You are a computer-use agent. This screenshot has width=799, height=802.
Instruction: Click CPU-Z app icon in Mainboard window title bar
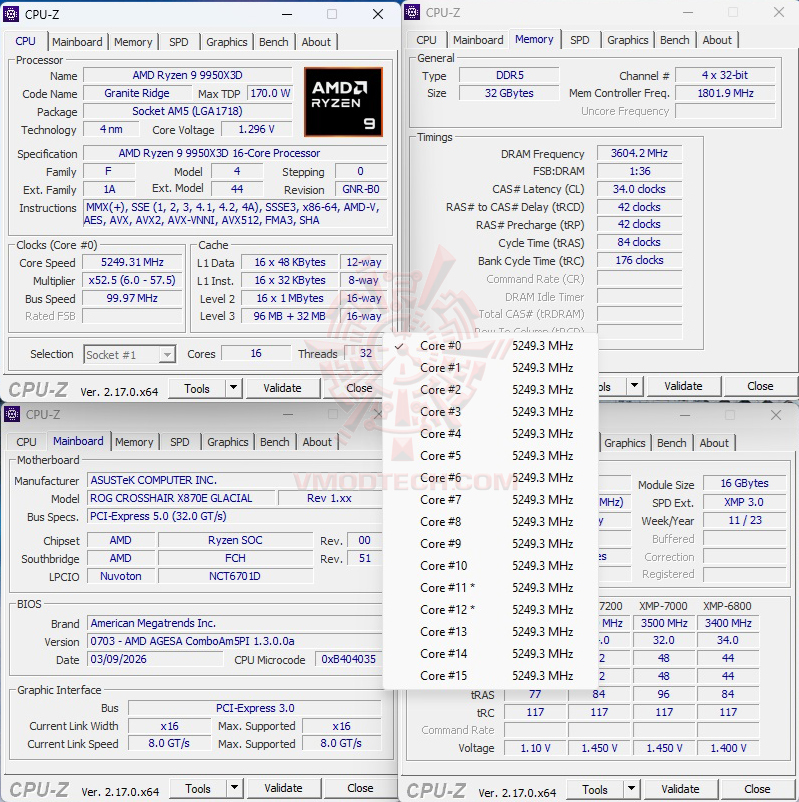click(x=12, y=414)
